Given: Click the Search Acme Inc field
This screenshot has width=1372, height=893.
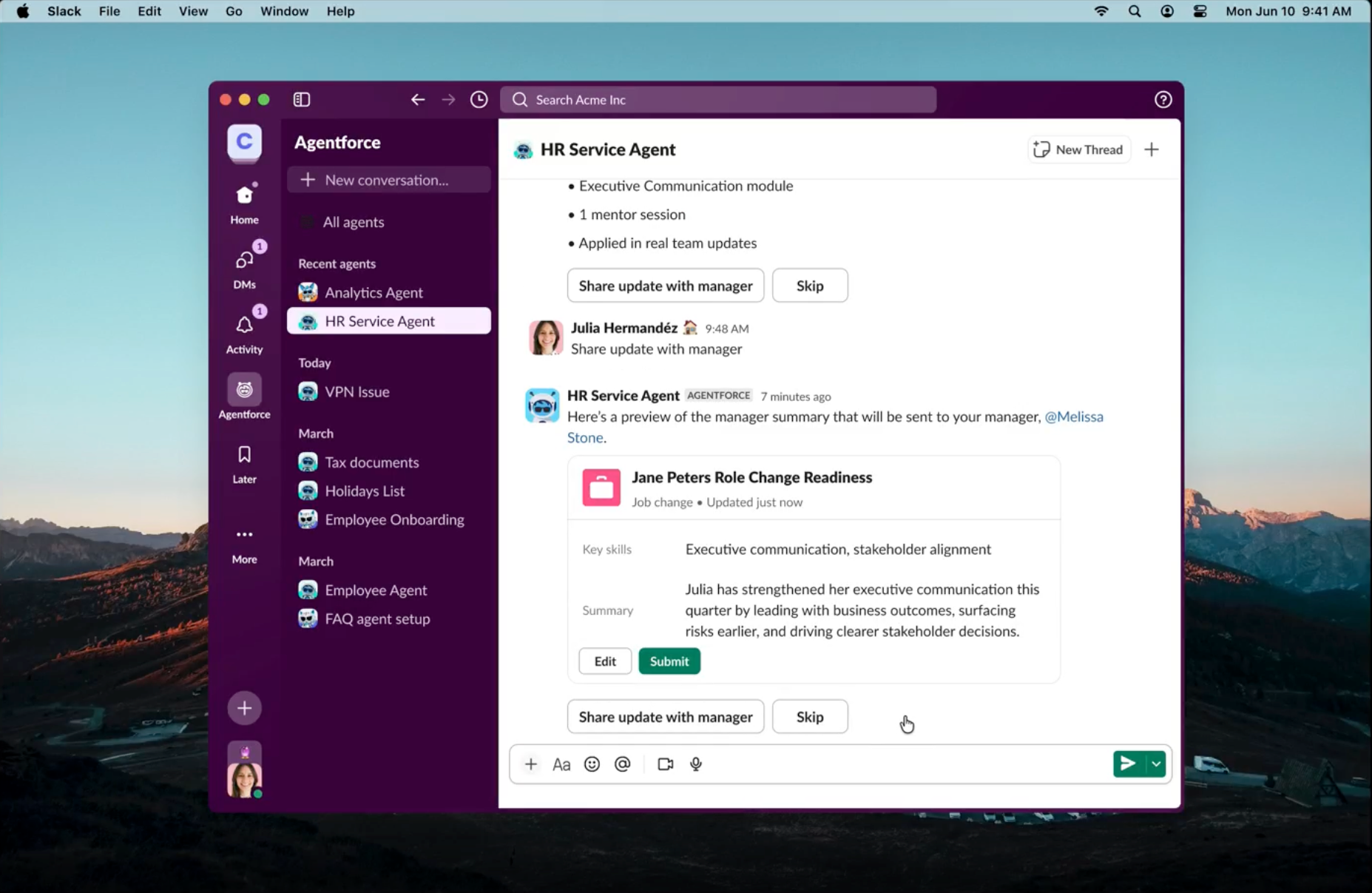Looking at the screenshot, I should click(x=718, y=100).
